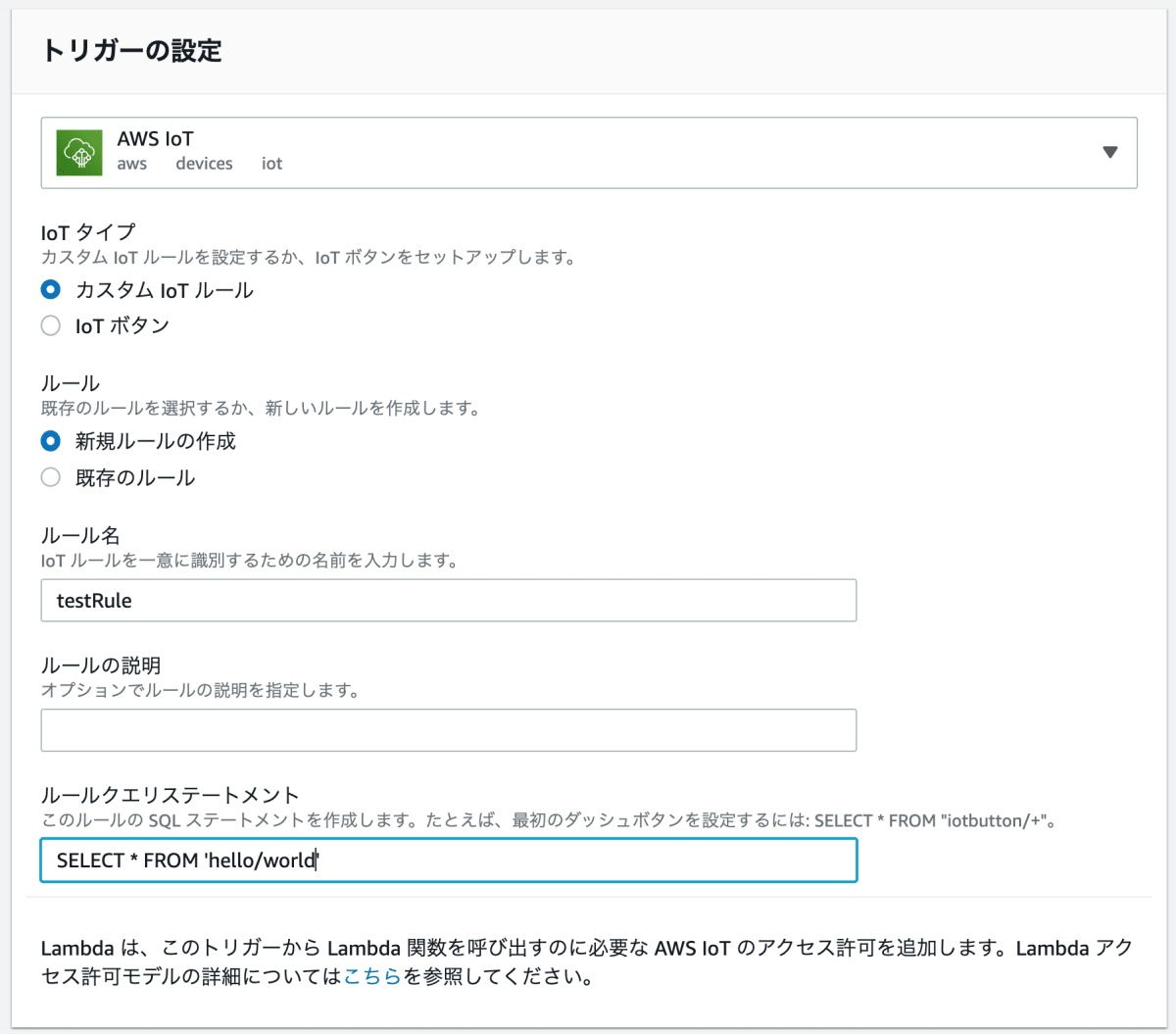Click the ルールクエリステートメント SQL input field

449,861
